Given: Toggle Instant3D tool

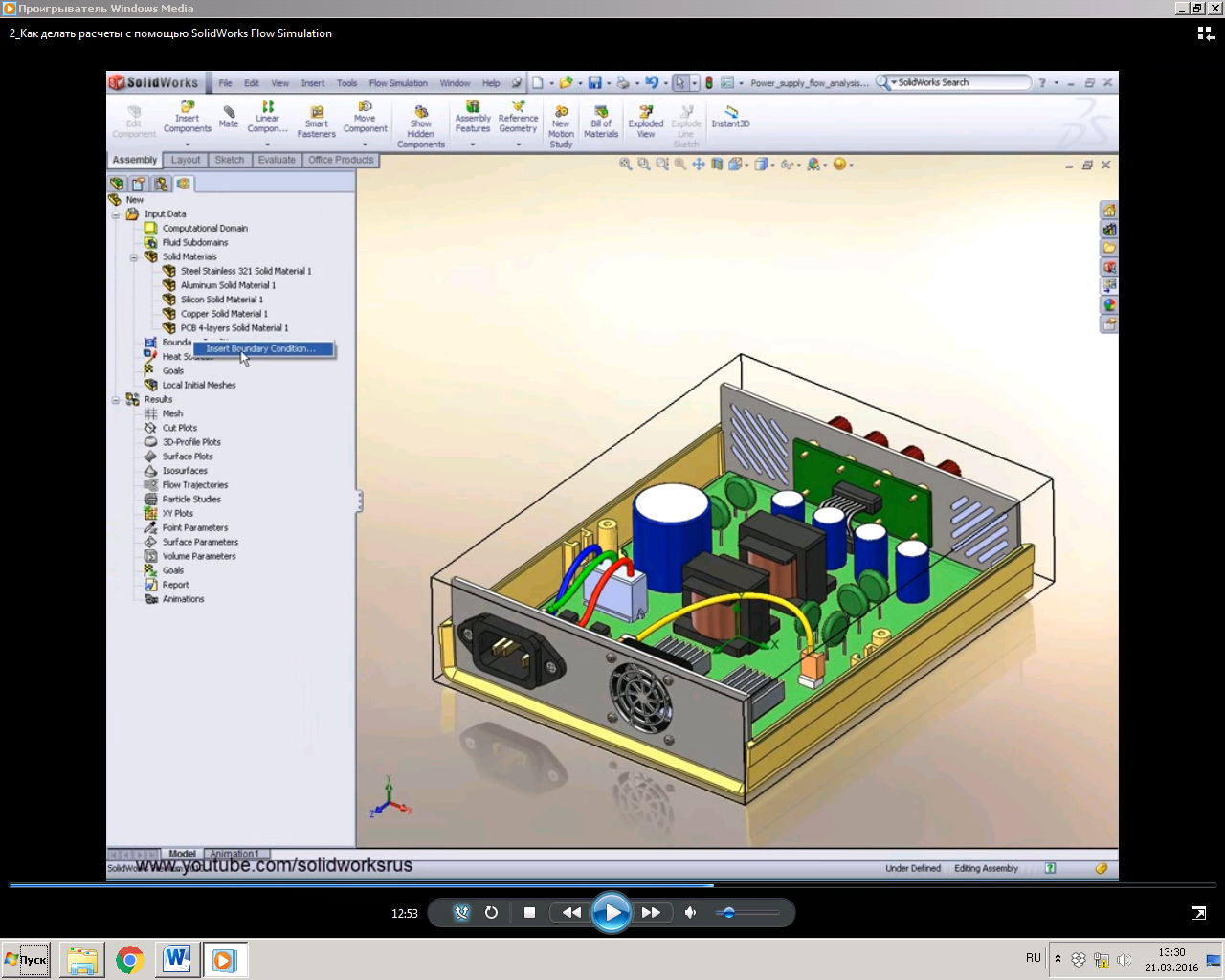Looking at the screenshot, I should [730, 117].
